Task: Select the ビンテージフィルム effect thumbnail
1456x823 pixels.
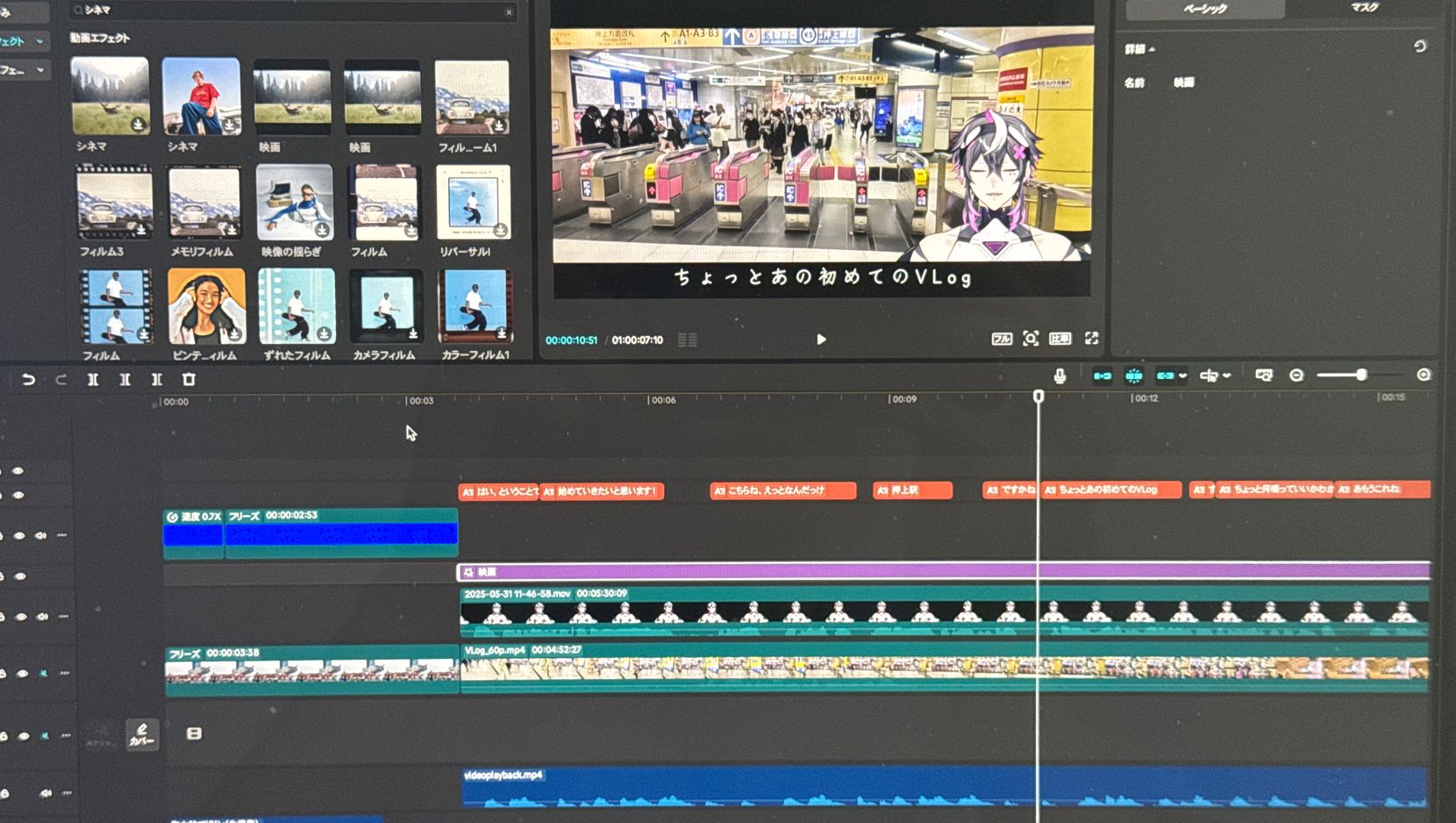Action: pyautogui.click(x=206, y=306)
